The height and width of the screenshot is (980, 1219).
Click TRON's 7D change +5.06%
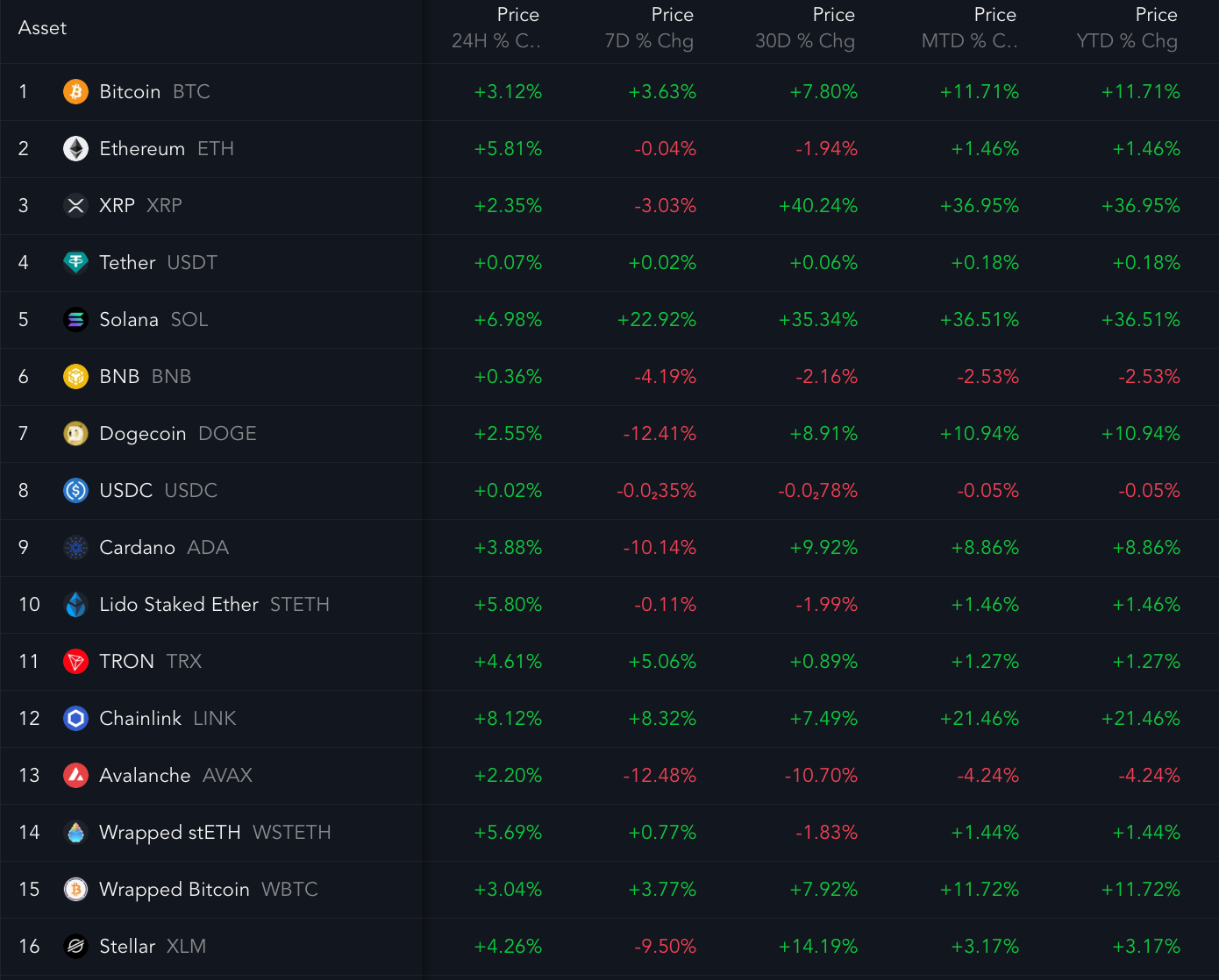tap(662, 662)
